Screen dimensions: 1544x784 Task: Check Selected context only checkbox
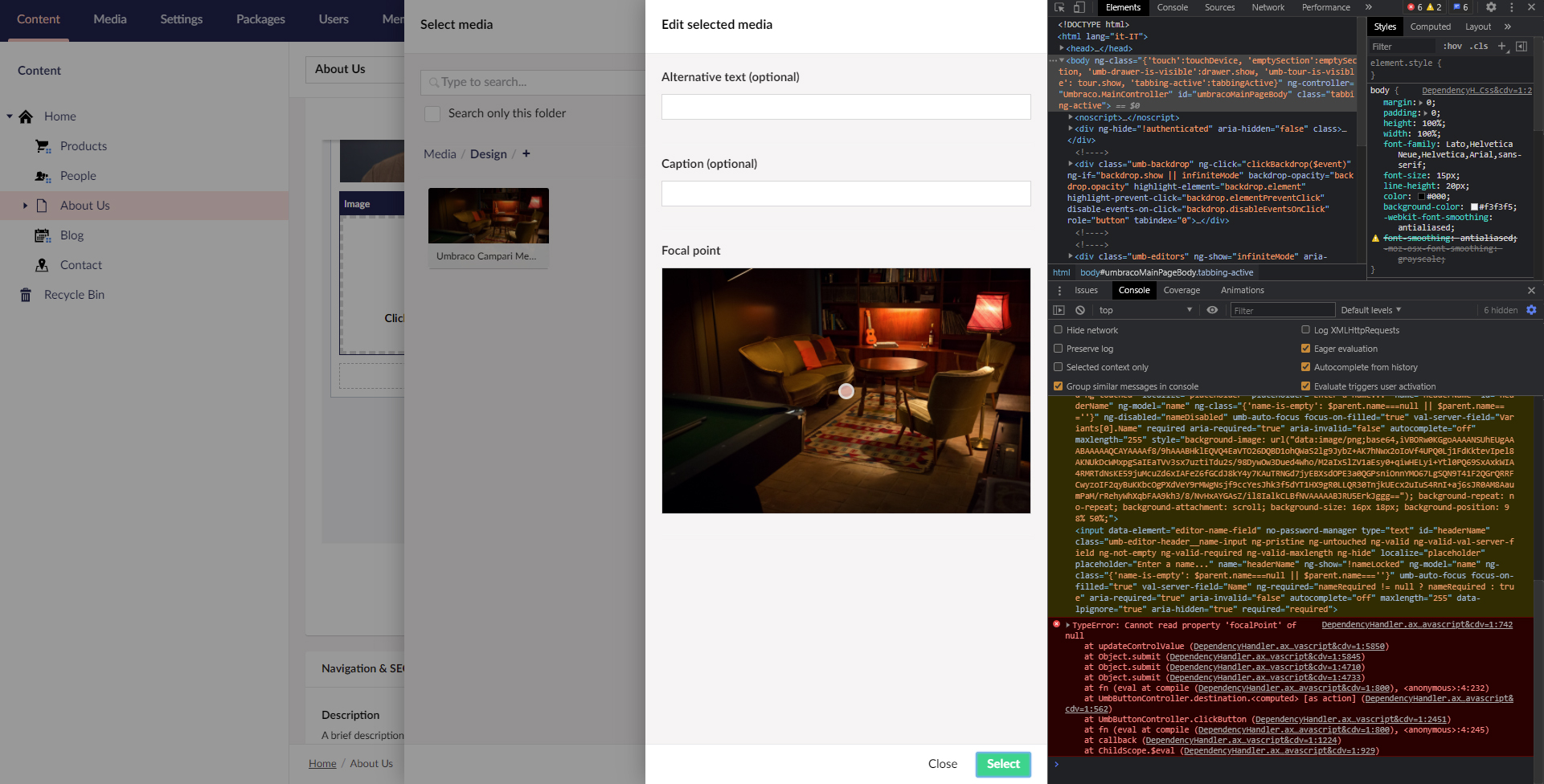tap(1059, 367)
